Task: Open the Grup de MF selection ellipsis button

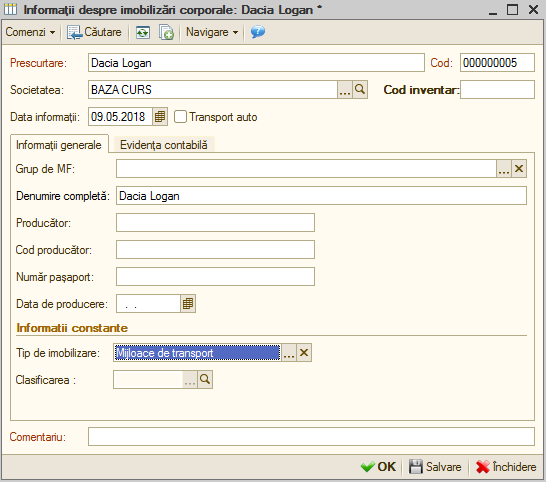Action: click(x=504, y=169)
